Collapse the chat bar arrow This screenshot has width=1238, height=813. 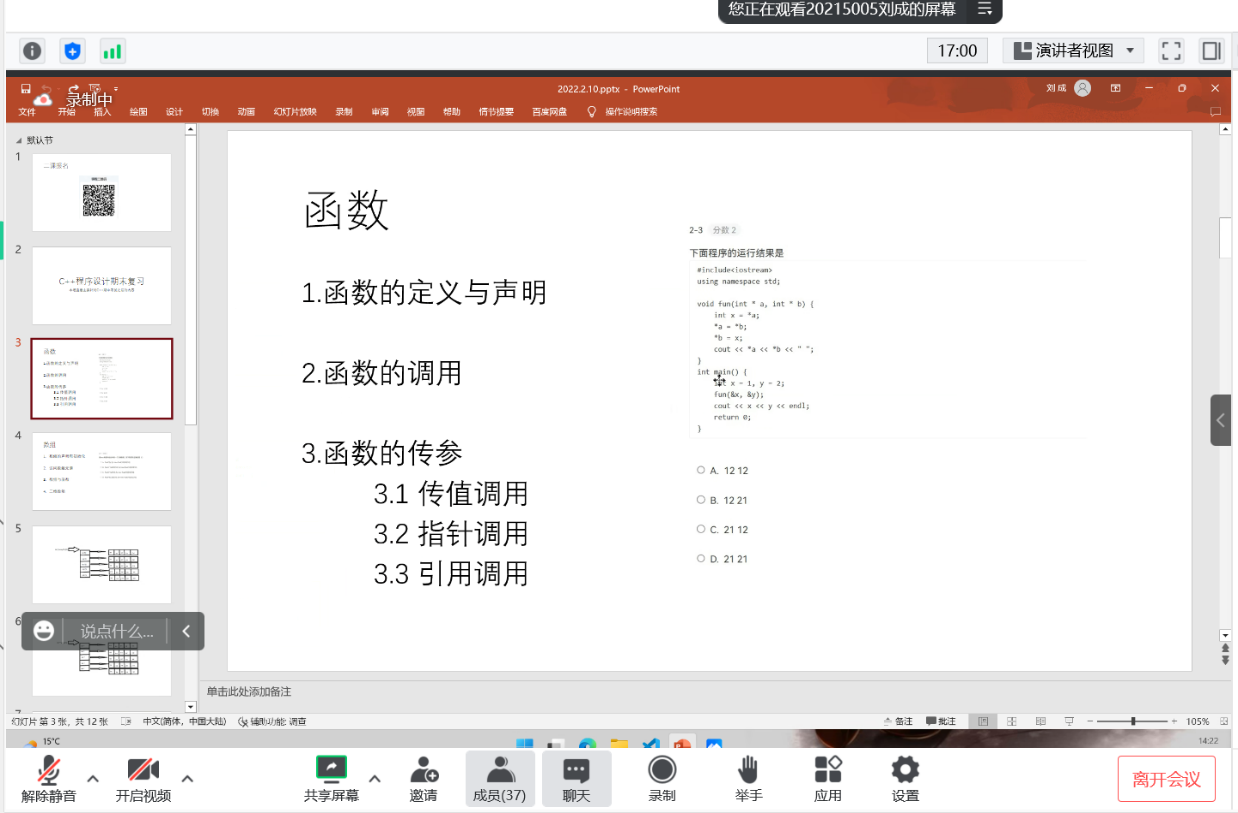[x=186, y=631]
